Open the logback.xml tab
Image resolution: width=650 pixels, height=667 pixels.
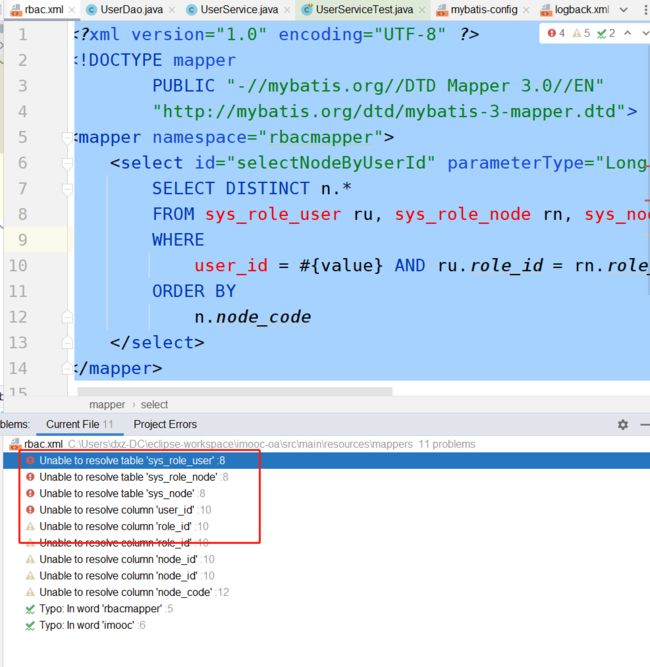pyautogui.click(x=575, y=9)
